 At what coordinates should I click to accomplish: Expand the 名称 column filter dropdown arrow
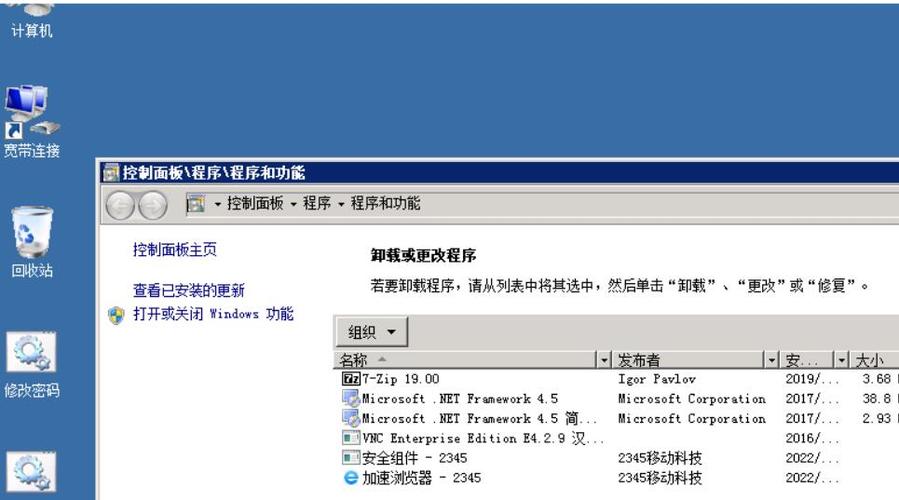[x=603, y=360]
